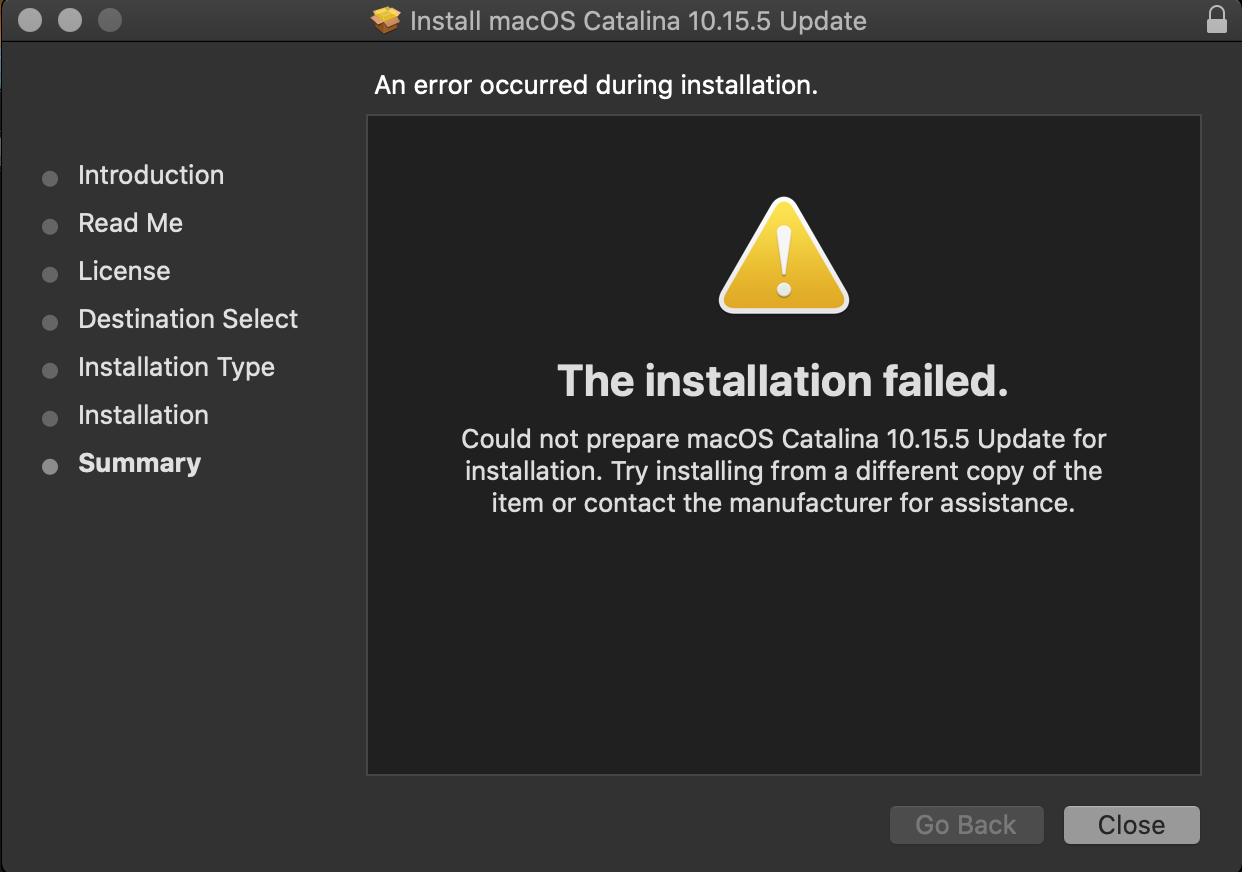Select the Summary step
The image size is (1242, 872).
139,463
